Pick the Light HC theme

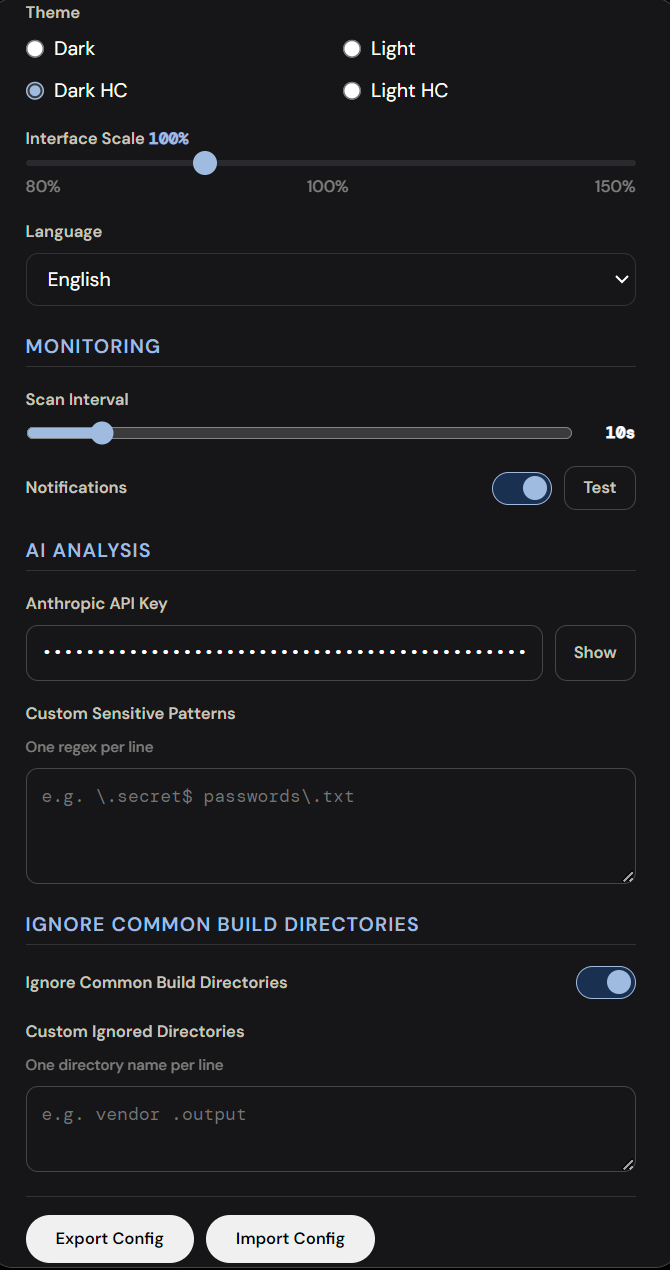tap(352, 91)
